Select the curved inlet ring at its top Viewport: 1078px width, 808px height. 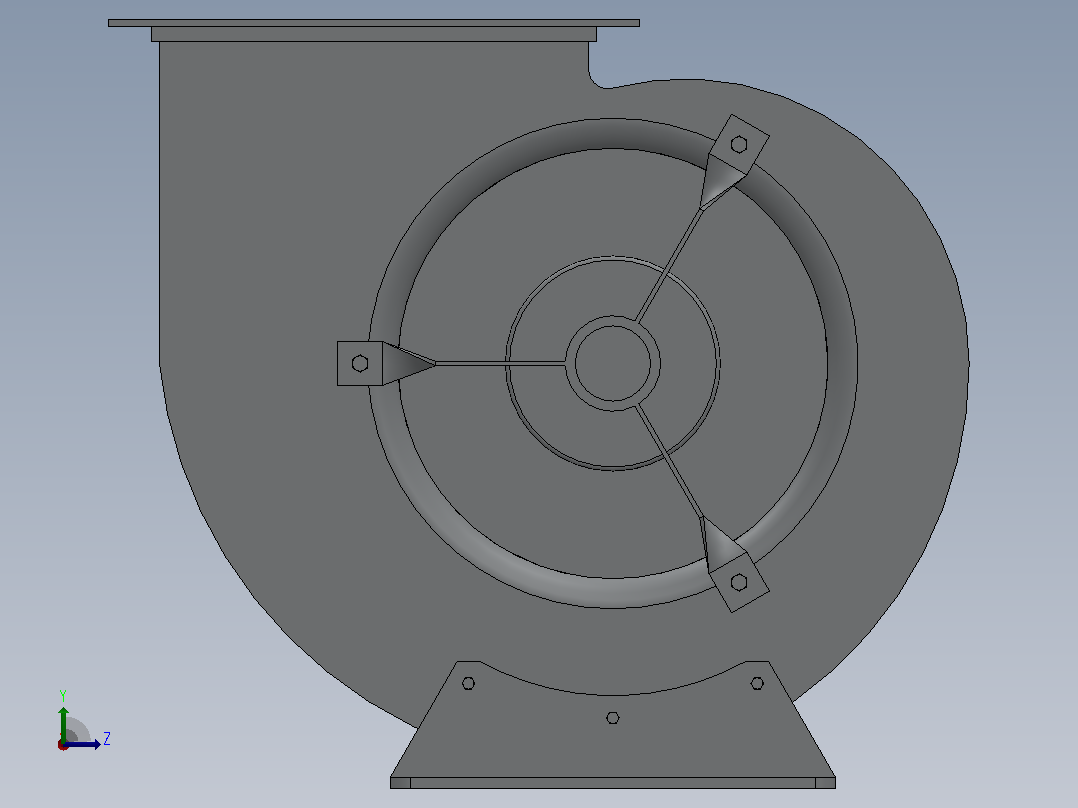pos(613,133)
